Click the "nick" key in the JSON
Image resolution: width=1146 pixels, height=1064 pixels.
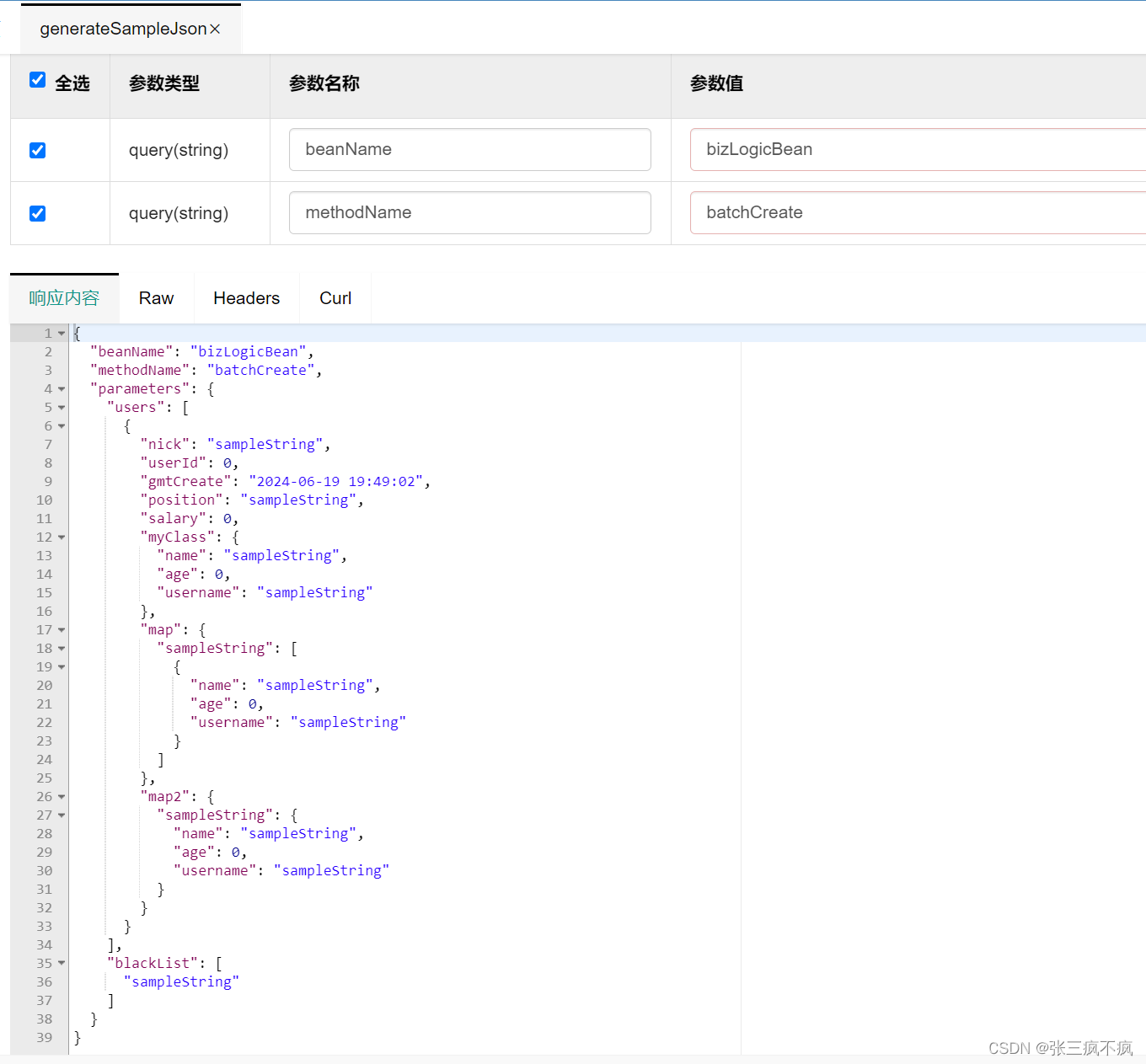click(165, 445)
